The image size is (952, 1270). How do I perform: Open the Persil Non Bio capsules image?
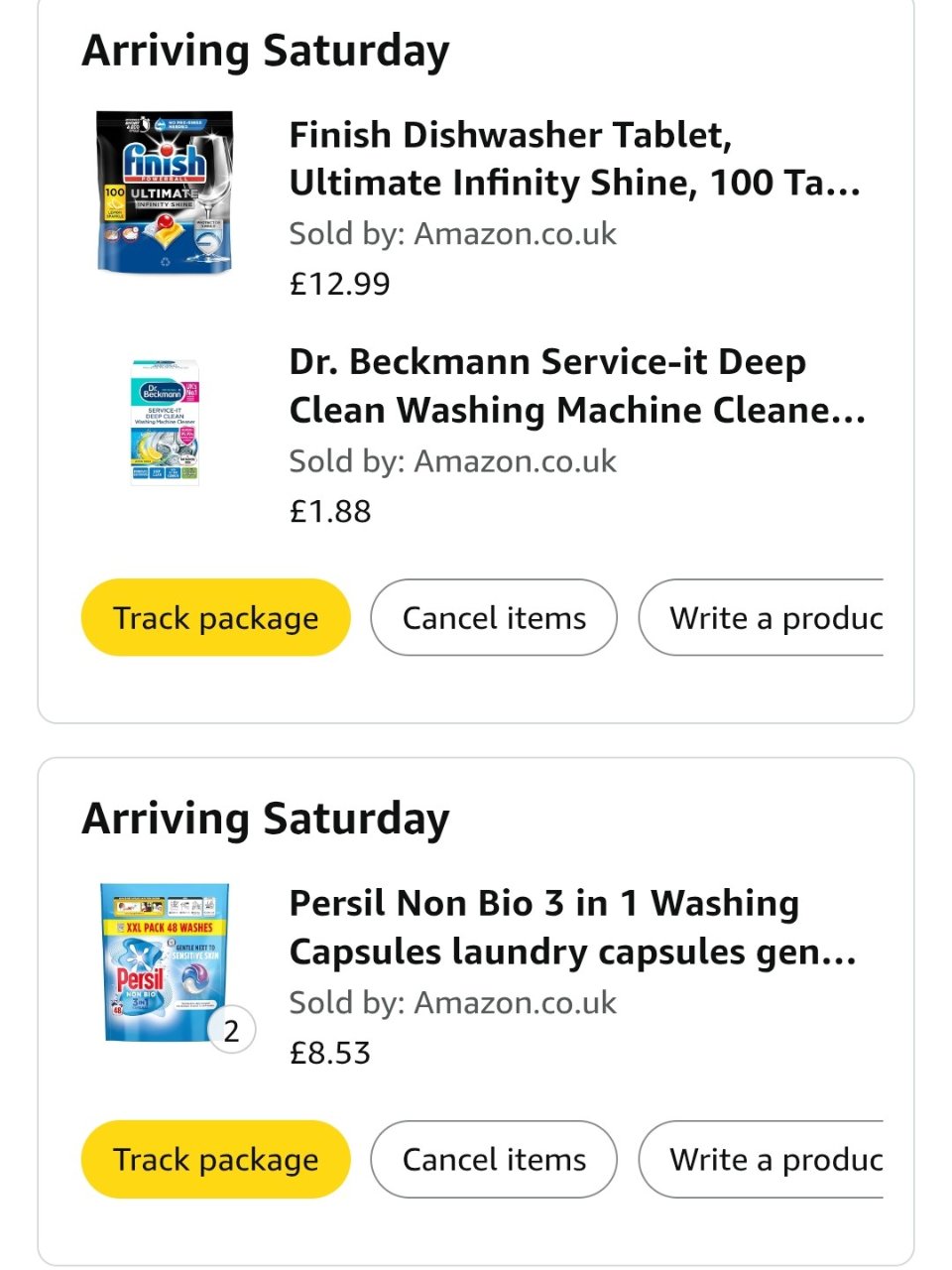165,960
